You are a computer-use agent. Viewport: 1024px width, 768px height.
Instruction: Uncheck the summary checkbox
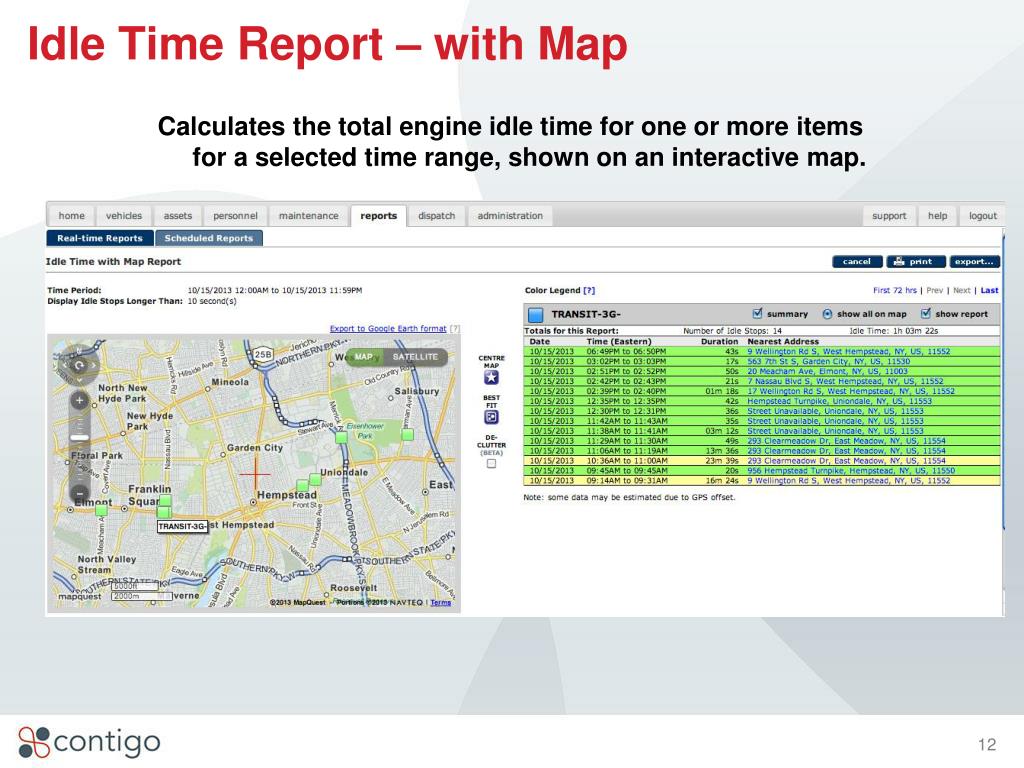(x=758, y=313)
